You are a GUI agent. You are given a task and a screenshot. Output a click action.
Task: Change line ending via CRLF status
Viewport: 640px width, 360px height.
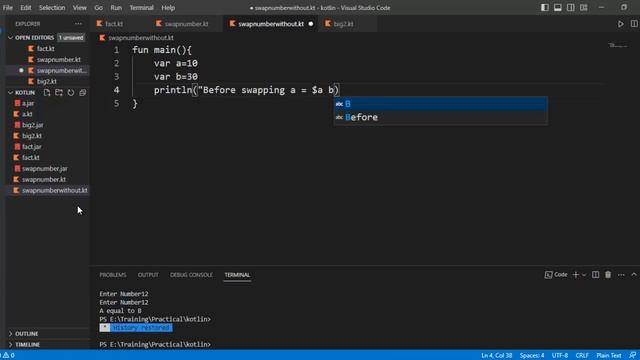pos(582,355)
